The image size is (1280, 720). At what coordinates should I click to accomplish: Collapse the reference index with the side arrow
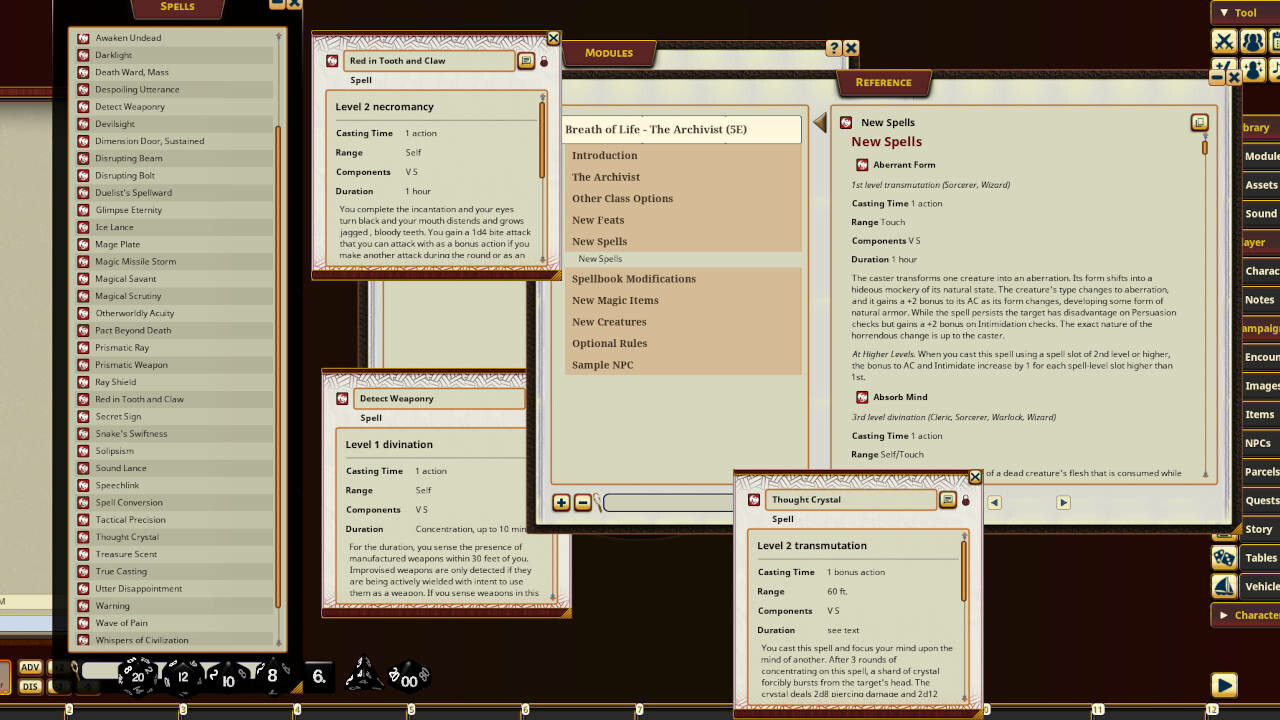tap(819, 124)
